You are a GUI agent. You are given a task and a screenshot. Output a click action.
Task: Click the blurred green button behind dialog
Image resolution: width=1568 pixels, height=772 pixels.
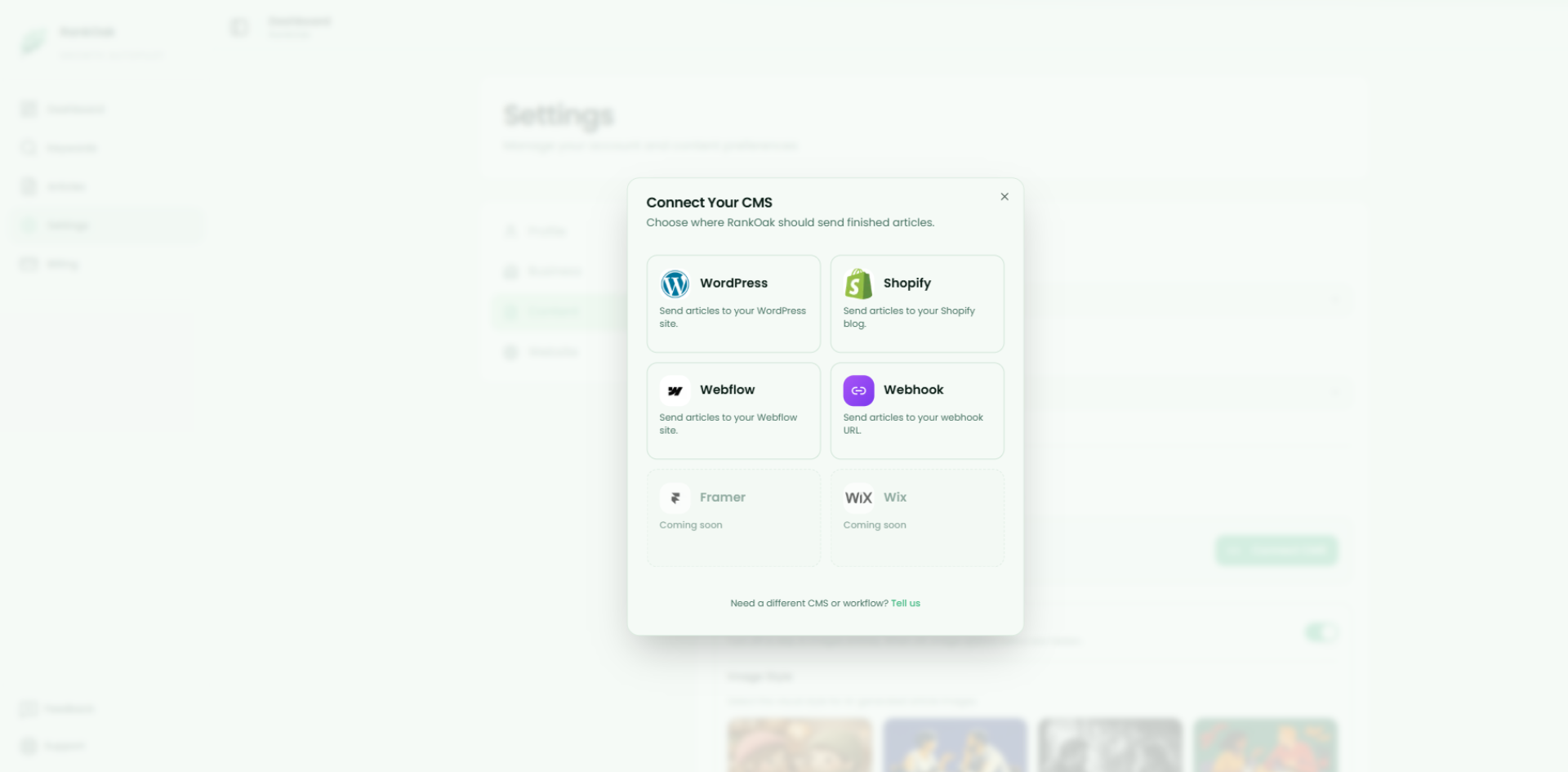click(x=1276, y=551)
